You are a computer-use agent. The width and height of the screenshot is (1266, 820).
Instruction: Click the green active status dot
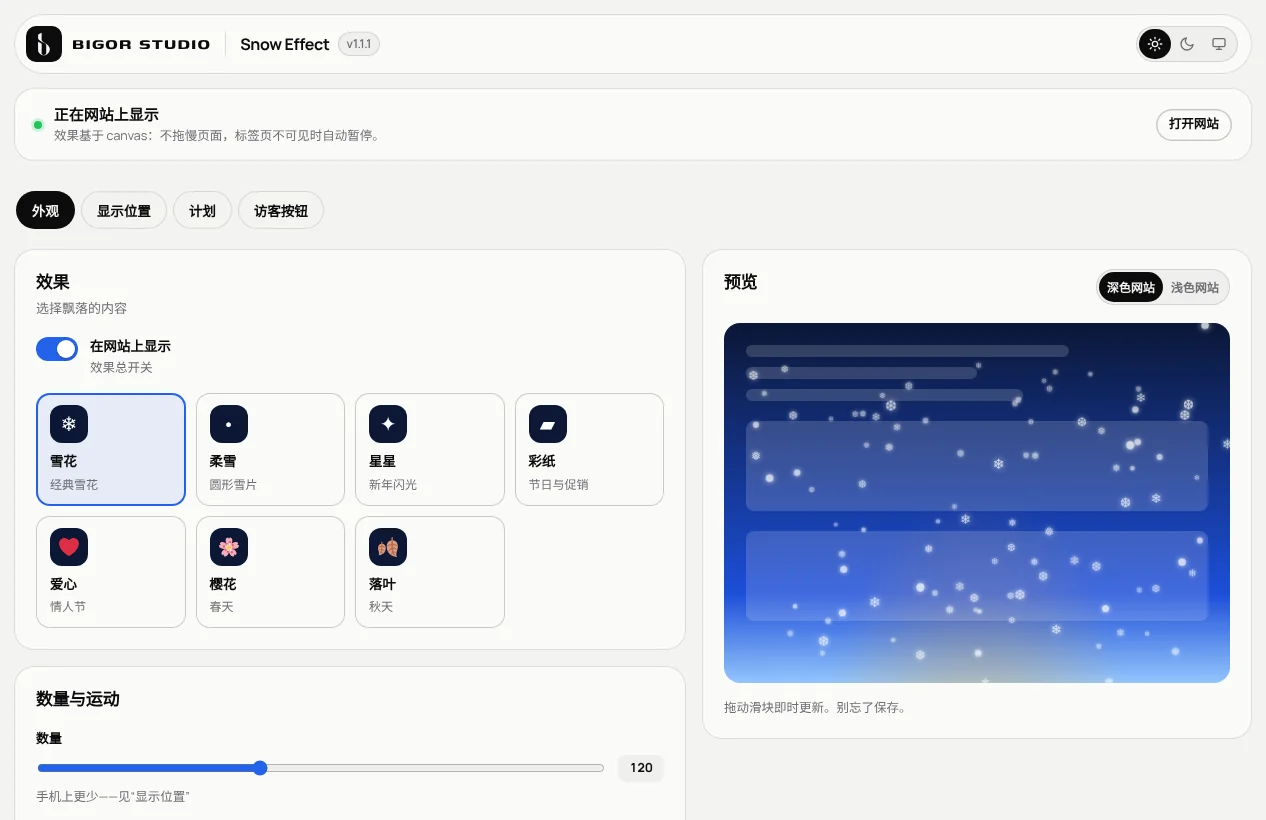pos(38,125)
